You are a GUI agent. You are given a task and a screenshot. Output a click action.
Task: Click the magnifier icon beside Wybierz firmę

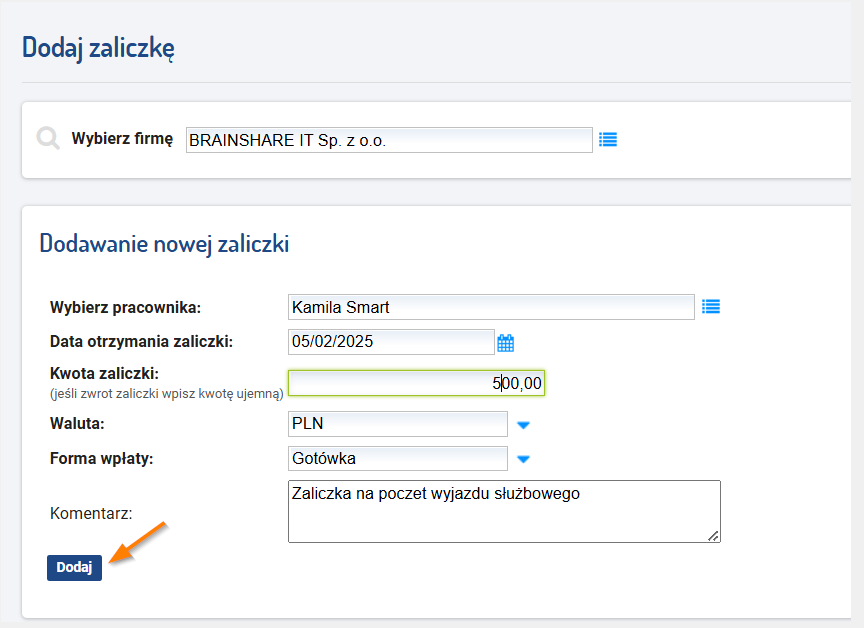48,138
